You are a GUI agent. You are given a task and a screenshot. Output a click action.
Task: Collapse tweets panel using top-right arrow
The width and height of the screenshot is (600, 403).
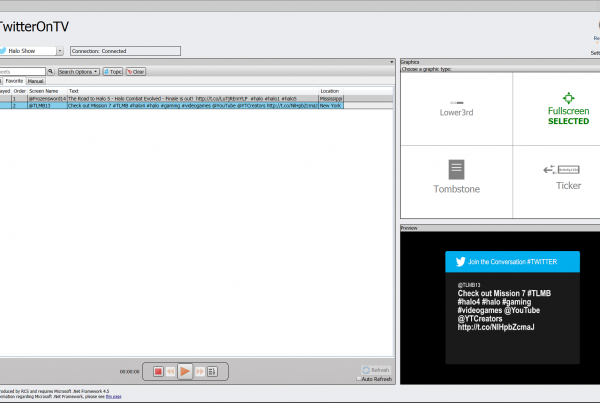coord(391,62)
